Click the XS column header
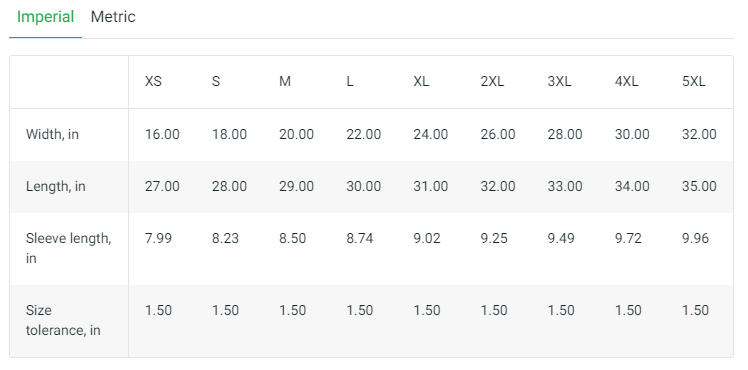 click(153, 82)
